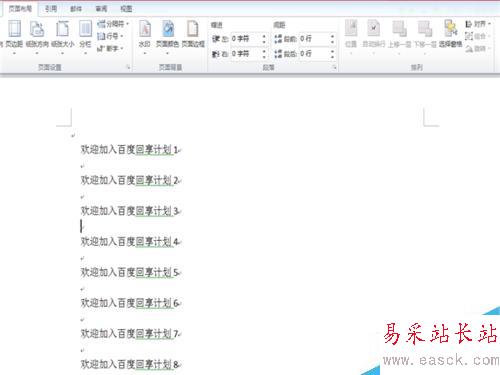Switch to the 视图 view tab
500x375 pixels.
click(126, 9)
